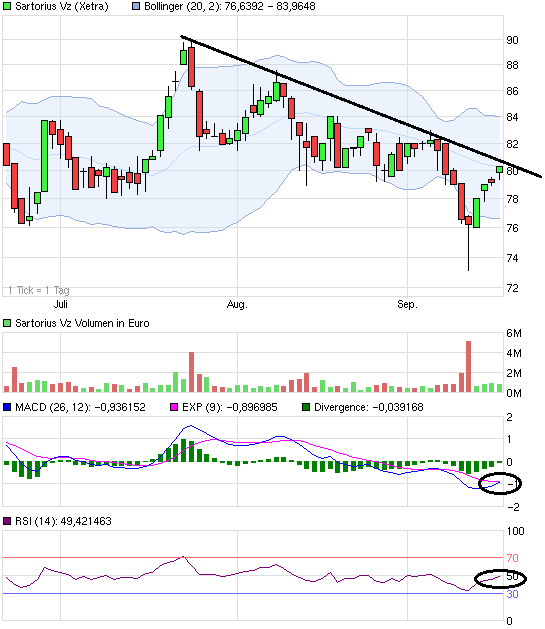
Task: Click volume axis label 6M
Action: pyautogui.click(x=514, y=333)
